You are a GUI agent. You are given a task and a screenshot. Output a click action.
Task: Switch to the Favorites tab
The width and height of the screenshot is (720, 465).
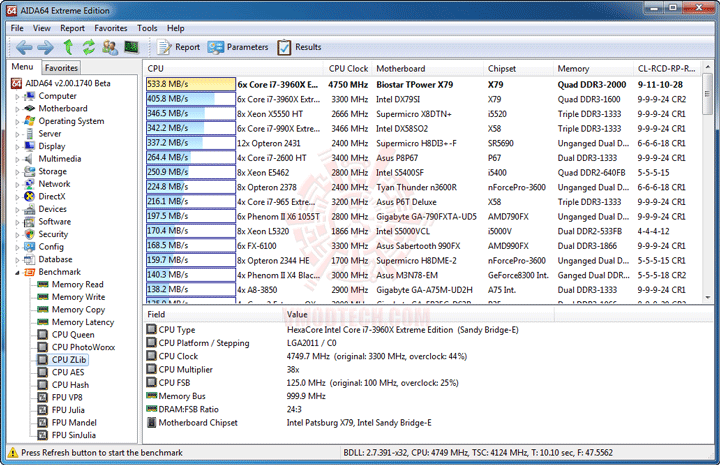61,67
